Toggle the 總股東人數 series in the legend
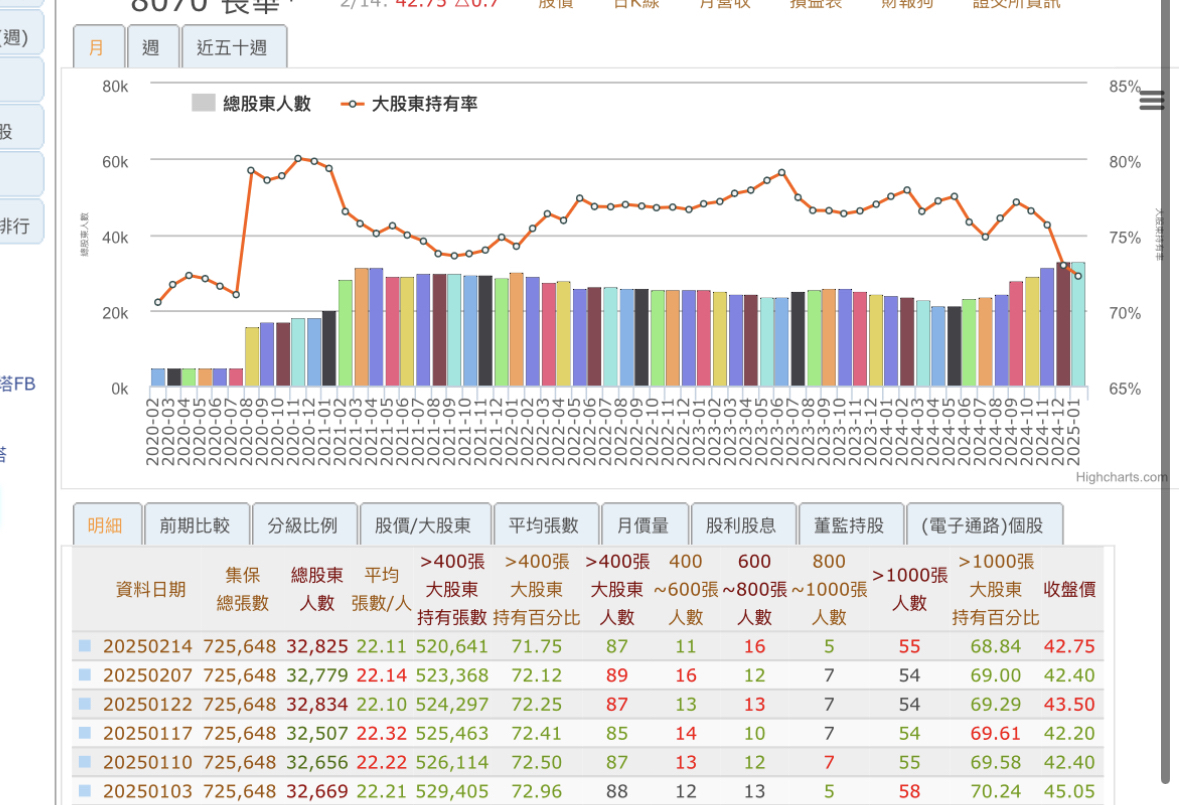1179x805 pixels. 252,103
